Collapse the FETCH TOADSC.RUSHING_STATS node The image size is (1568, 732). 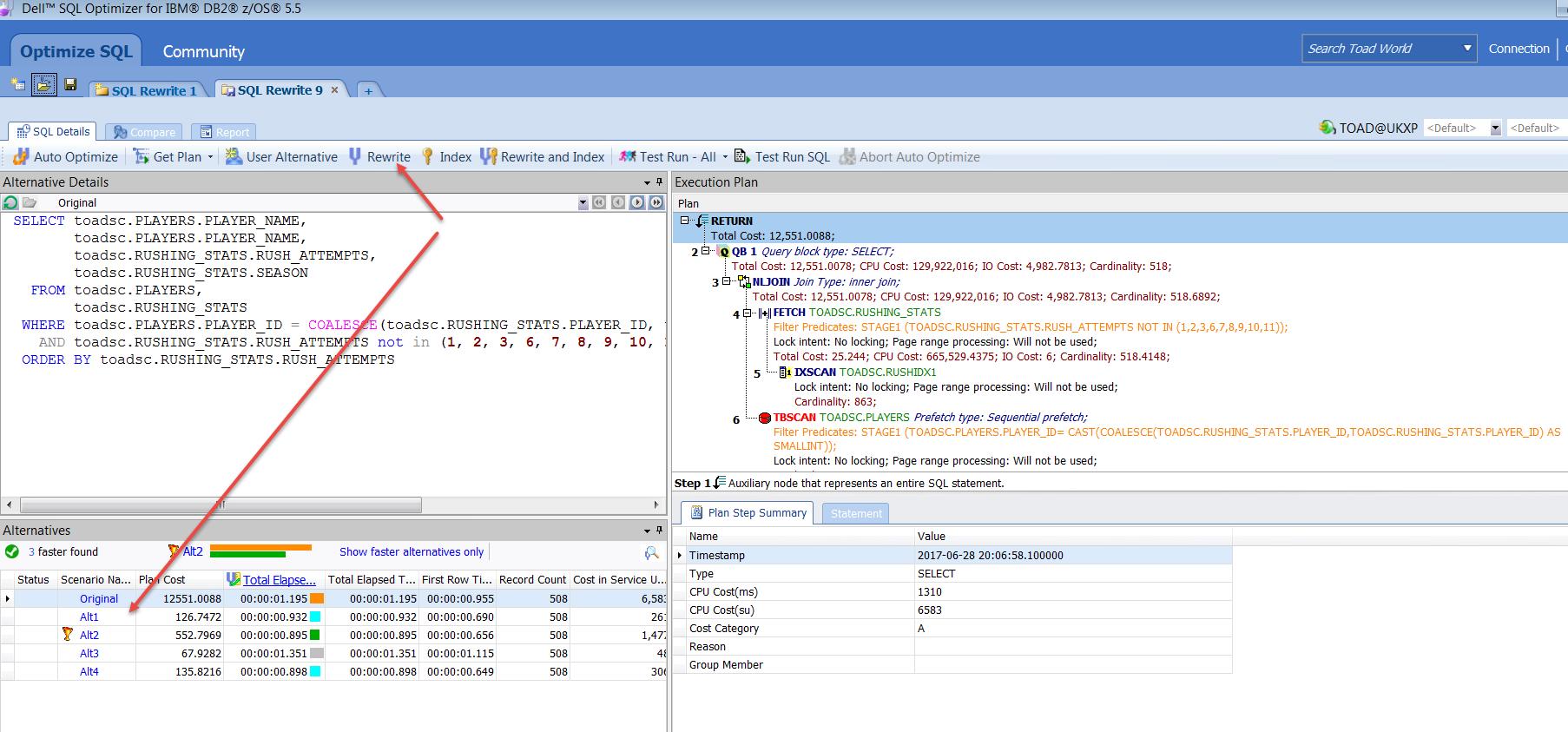coord(748,313)
